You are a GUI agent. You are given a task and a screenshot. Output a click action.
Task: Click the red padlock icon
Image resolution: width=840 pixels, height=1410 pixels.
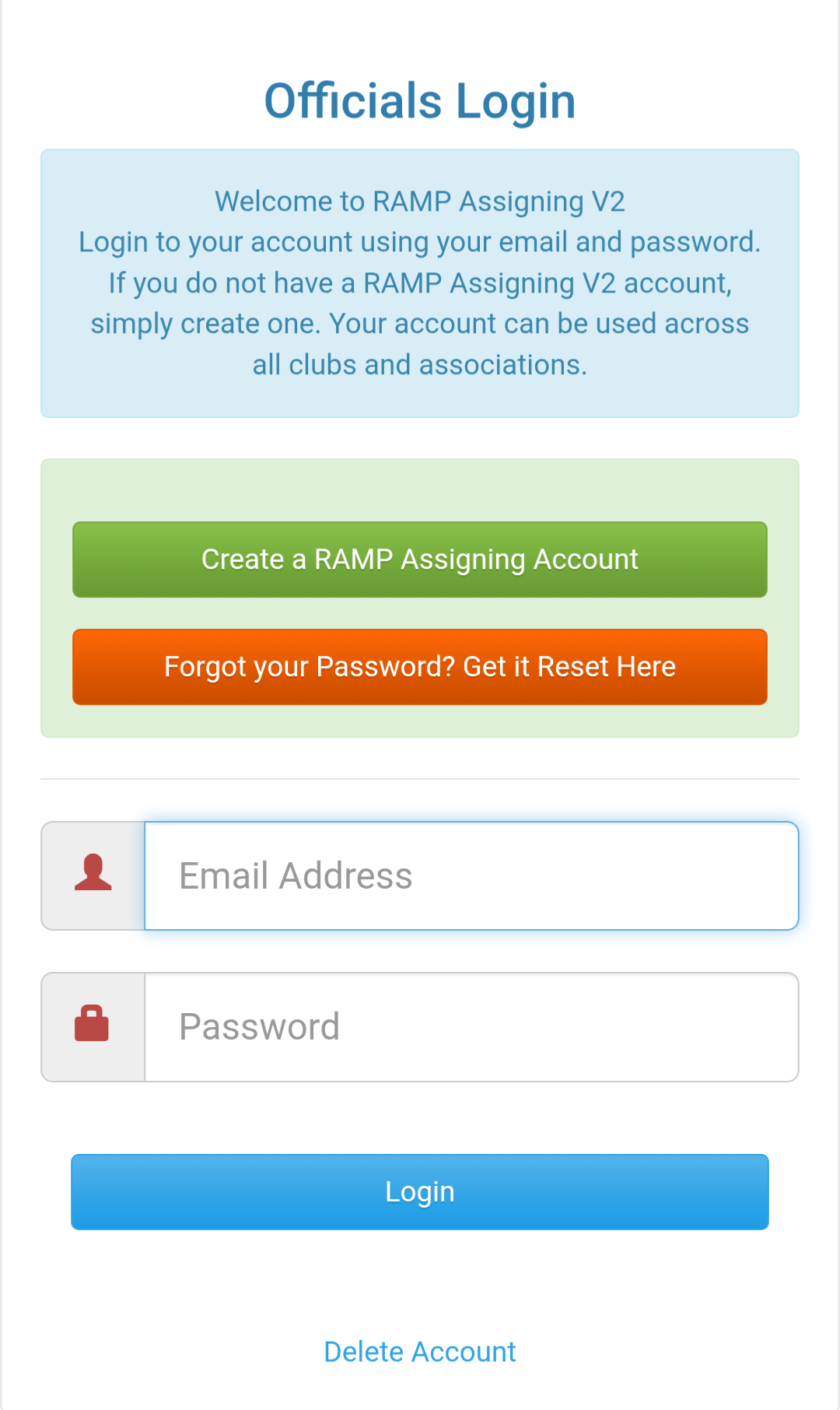click(92, 1023)
